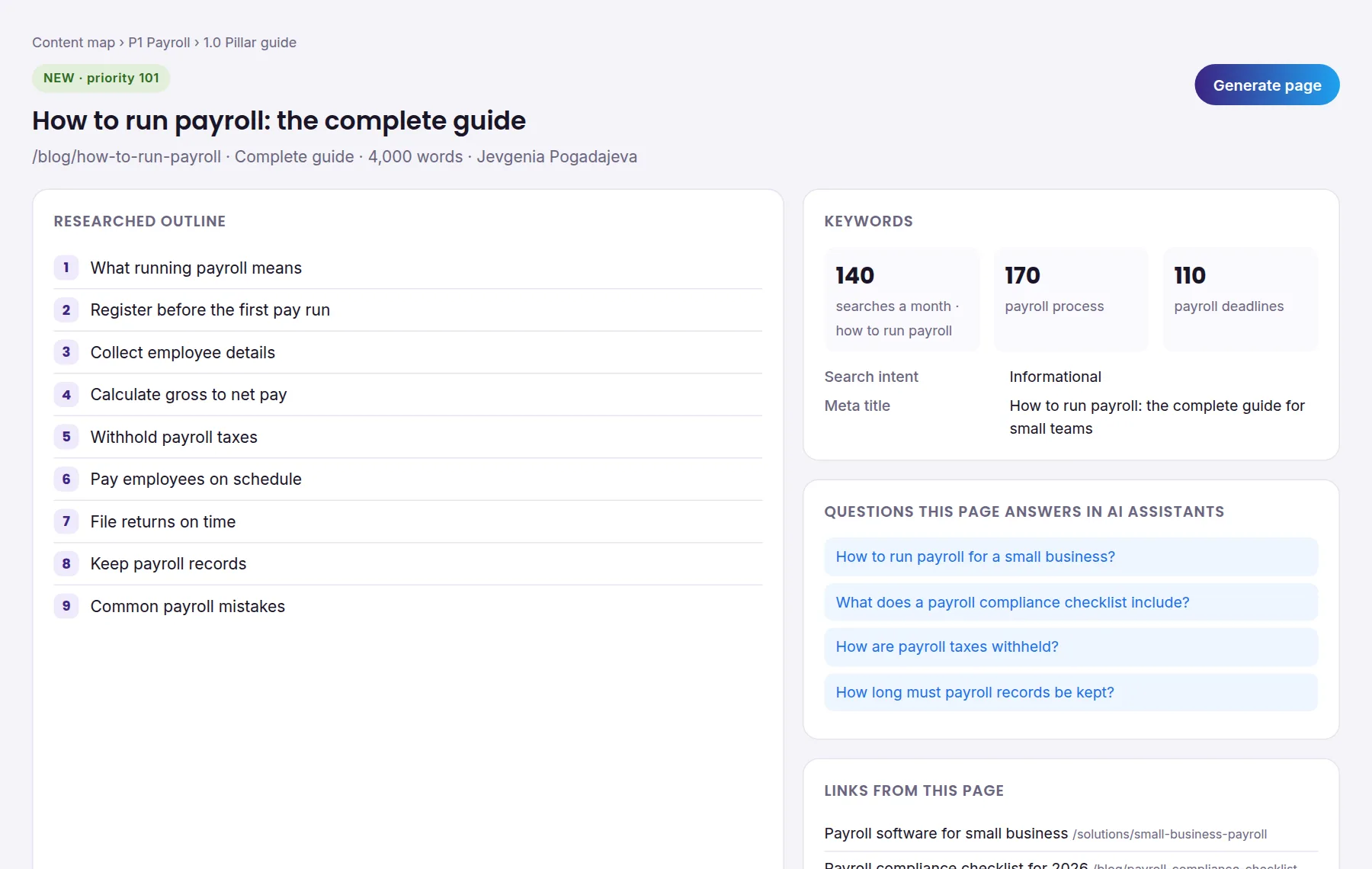Click the Researched Outline heading
The width and height of the screenshot is (1372, 869).
[x=139, y=221]
